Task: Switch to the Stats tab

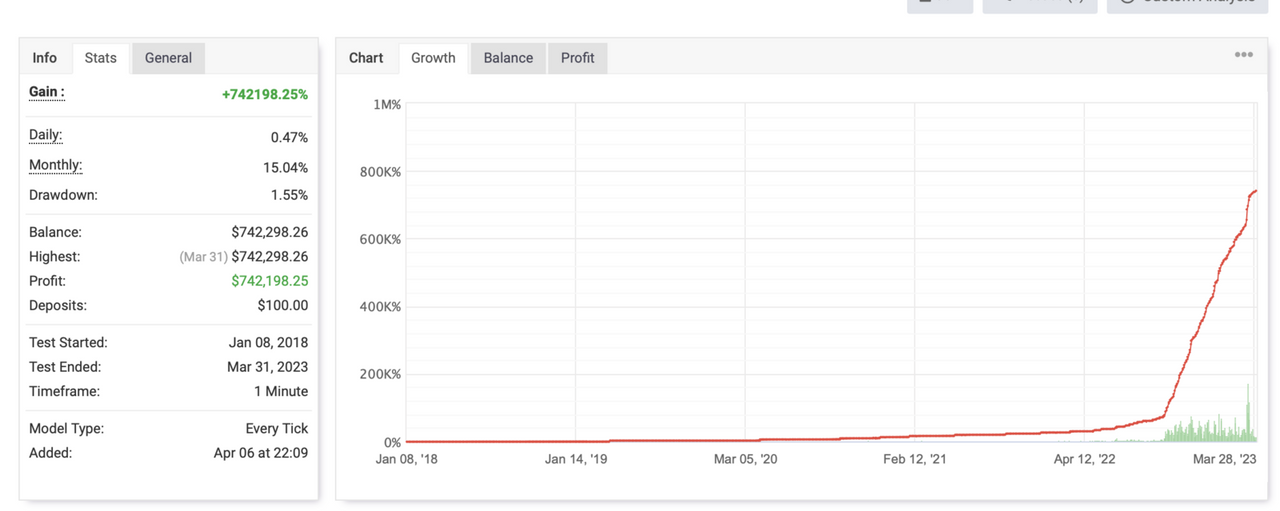Action: click(x=100, y=58)
